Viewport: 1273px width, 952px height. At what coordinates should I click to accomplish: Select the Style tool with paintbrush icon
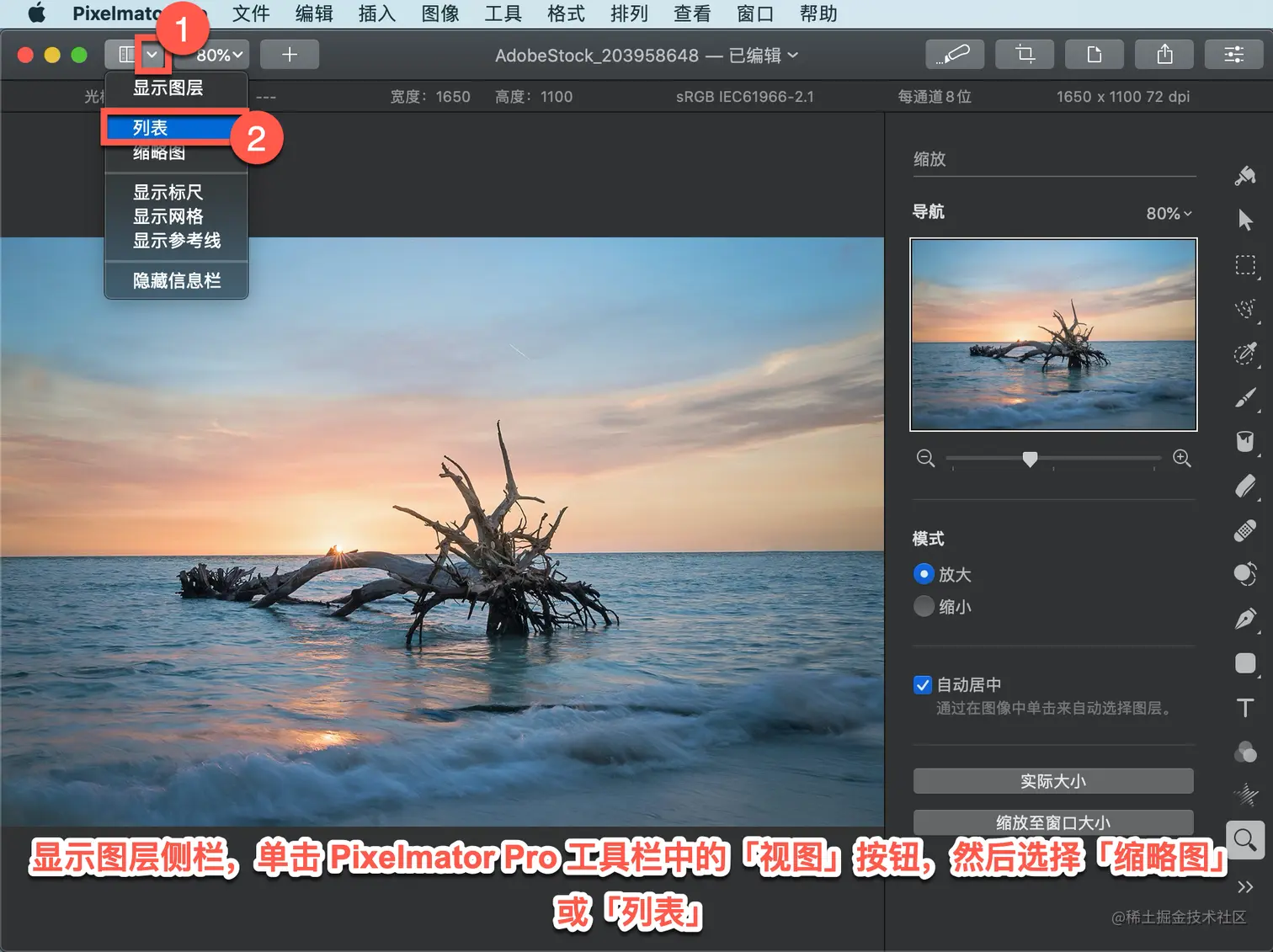tap(1245, 176)
